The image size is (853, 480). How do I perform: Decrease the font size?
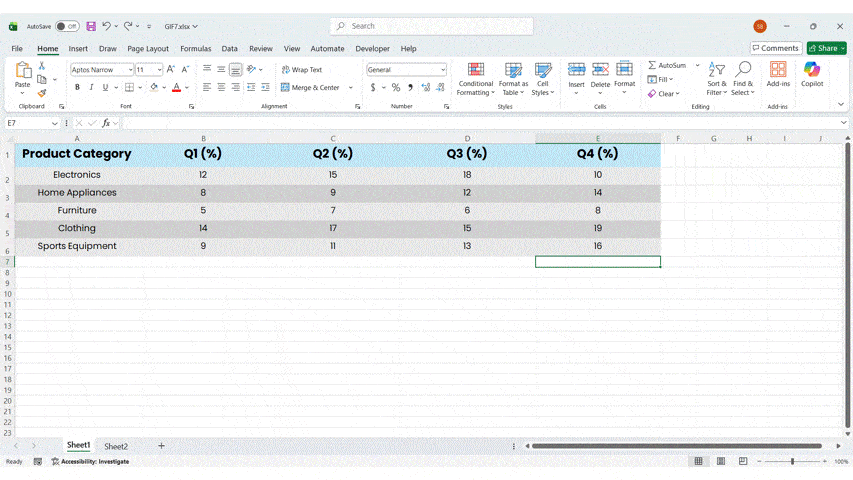click(185, 70)
